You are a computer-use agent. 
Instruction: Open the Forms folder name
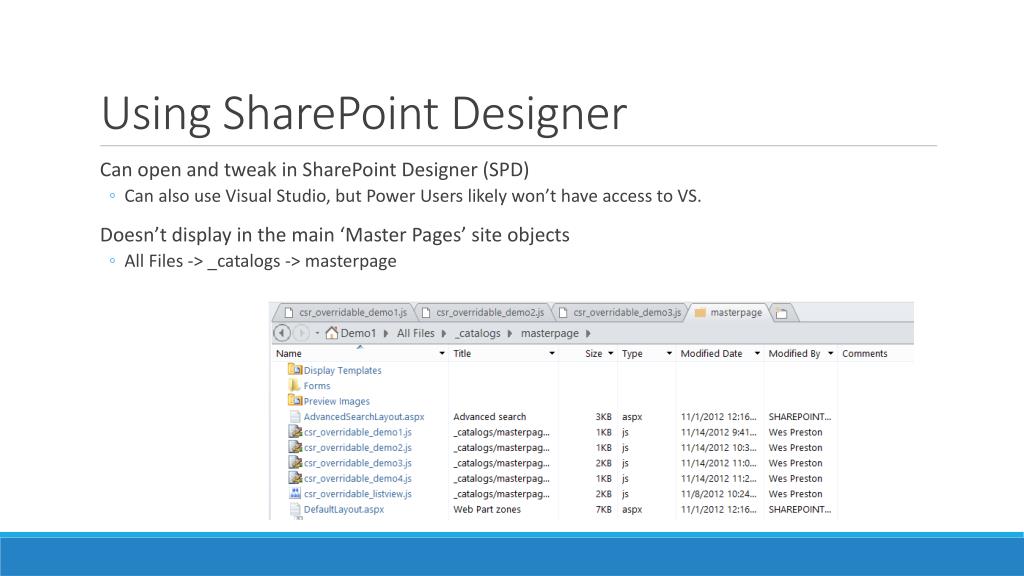pyautogui.click(x=317, y=386)
